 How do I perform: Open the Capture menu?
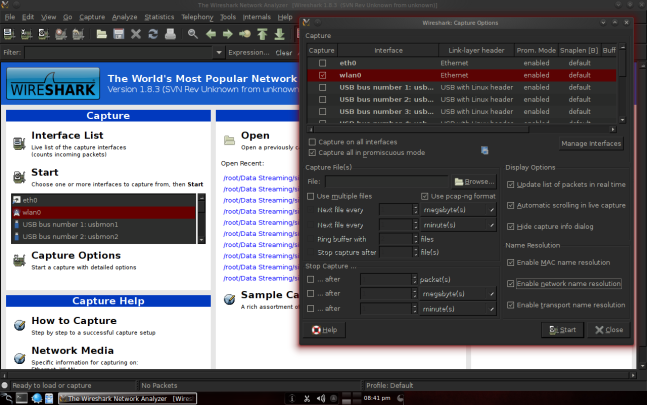pos(92,17)
